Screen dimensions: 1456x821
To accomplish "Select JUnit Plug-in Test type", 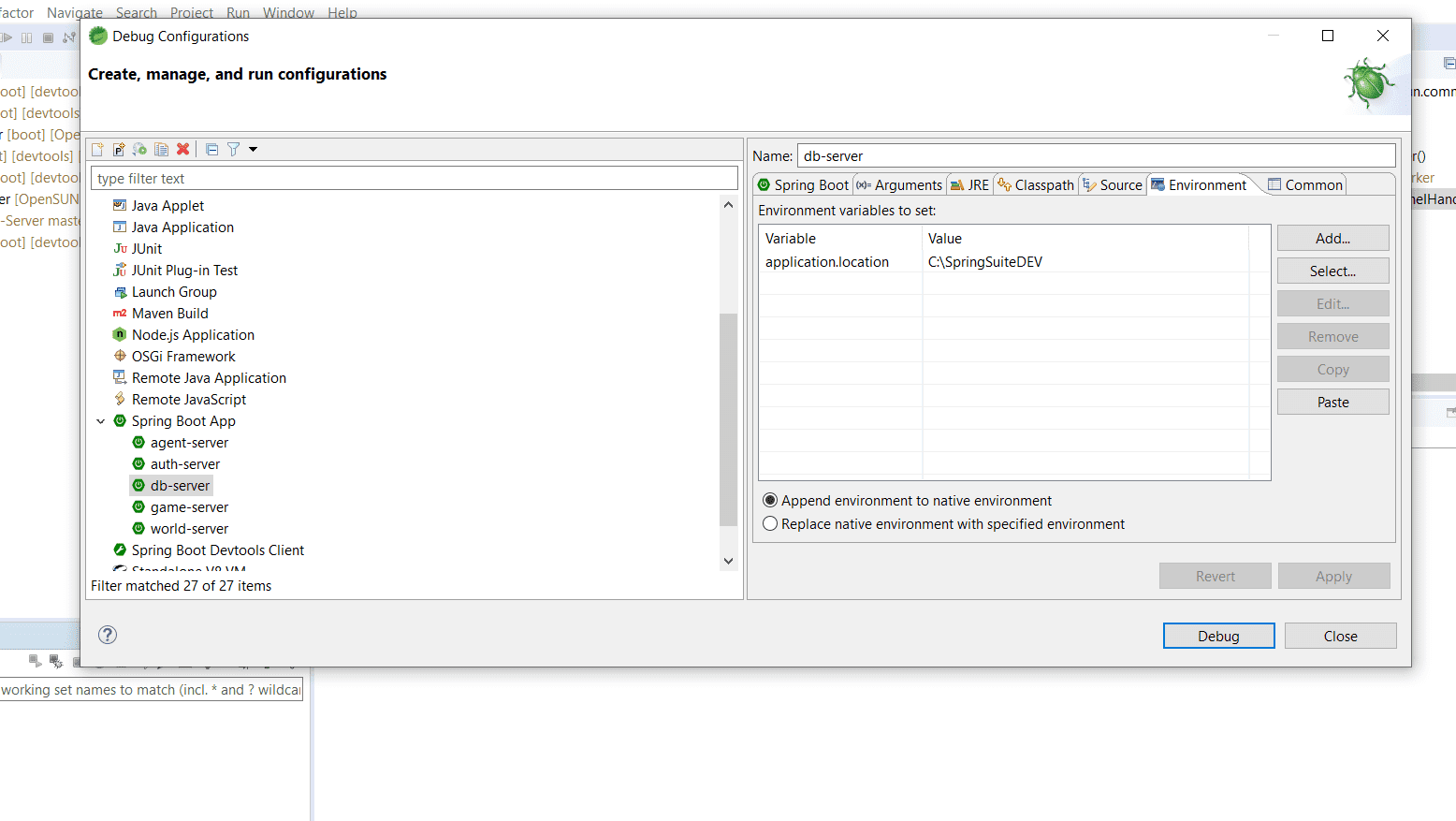I will 184,271.
